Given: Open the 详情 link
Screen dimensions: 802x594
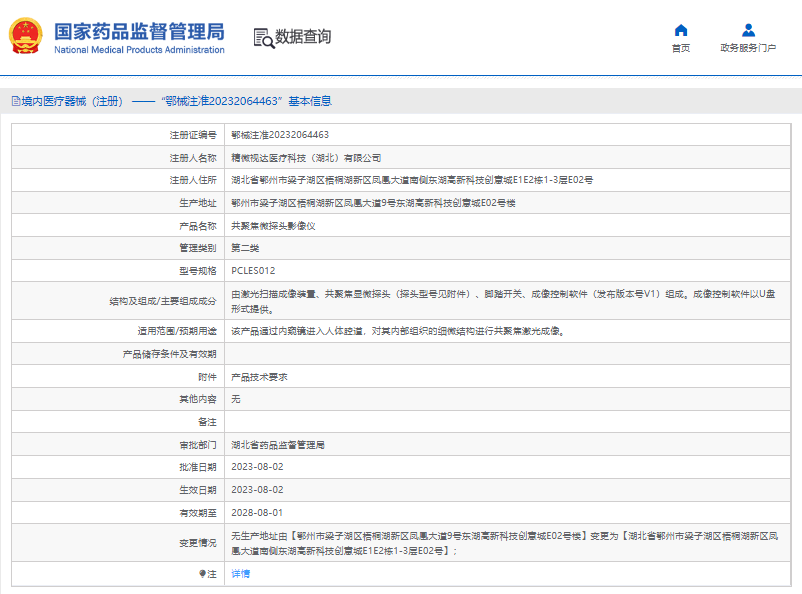Looking at the screenshot, I should coord(240,574).
